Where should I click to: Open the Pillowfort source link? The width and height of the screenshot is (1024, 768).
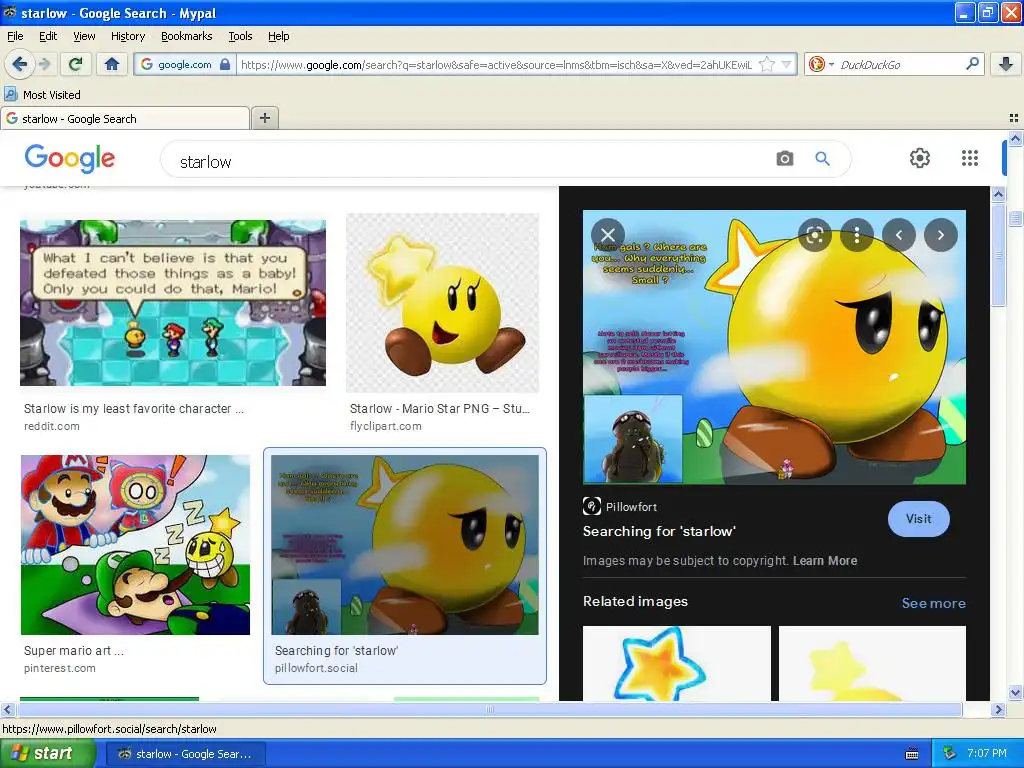(632, 506)
